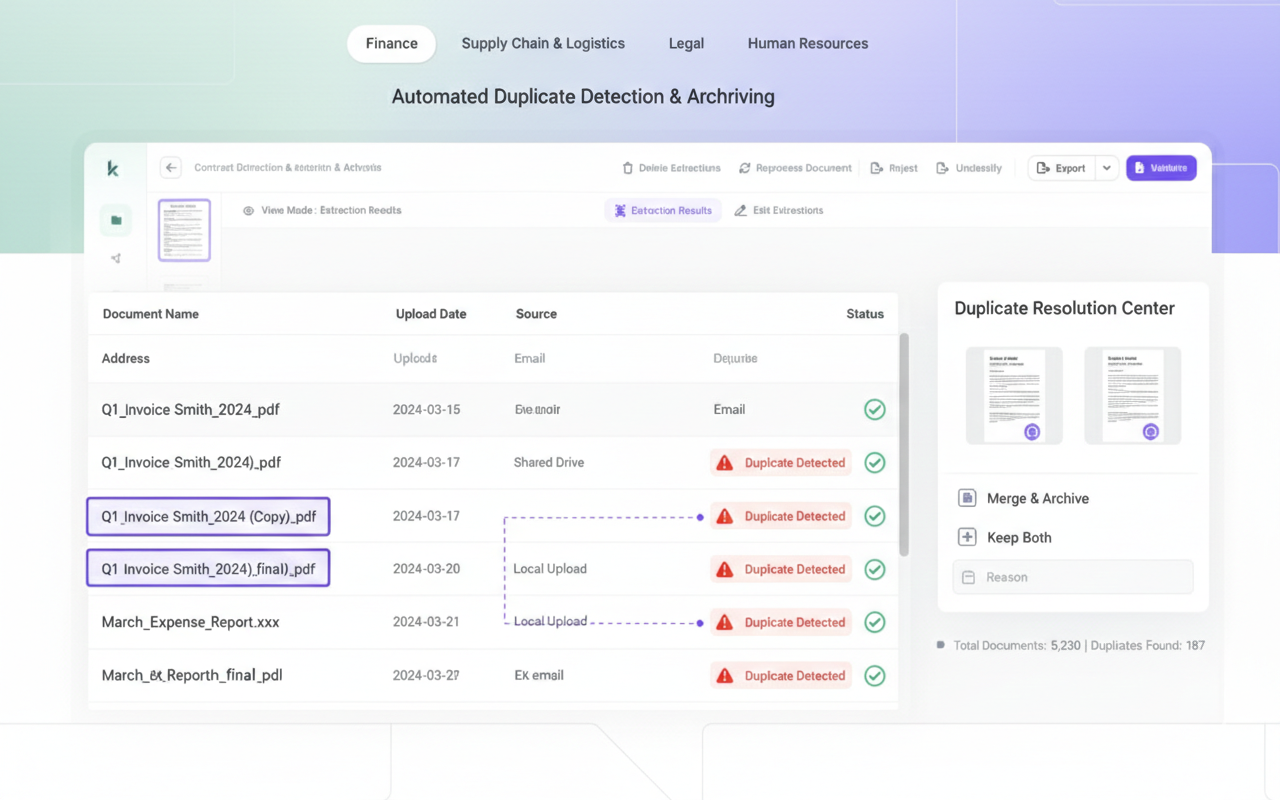The width and height of the screenshot is (1280, 800).
Task: Switch to the Supply Chain & Logistics tab
Action: [543, 44]
